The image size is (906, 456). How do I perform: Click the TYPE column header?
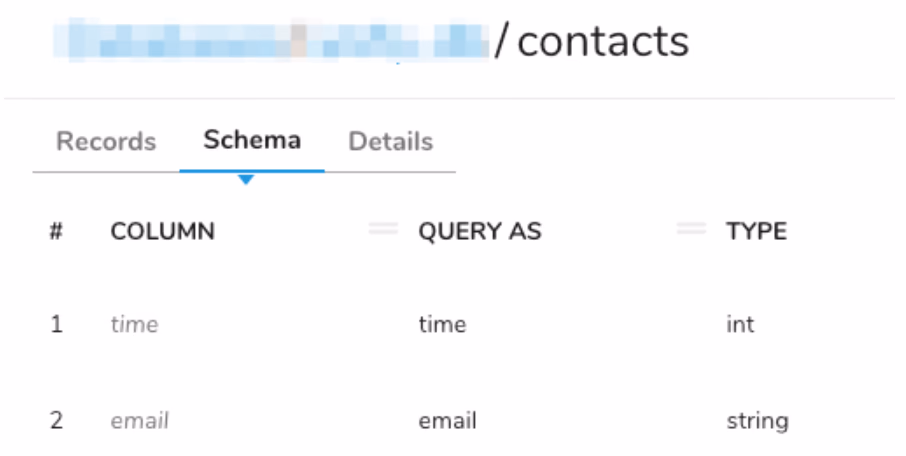[756, 232]
